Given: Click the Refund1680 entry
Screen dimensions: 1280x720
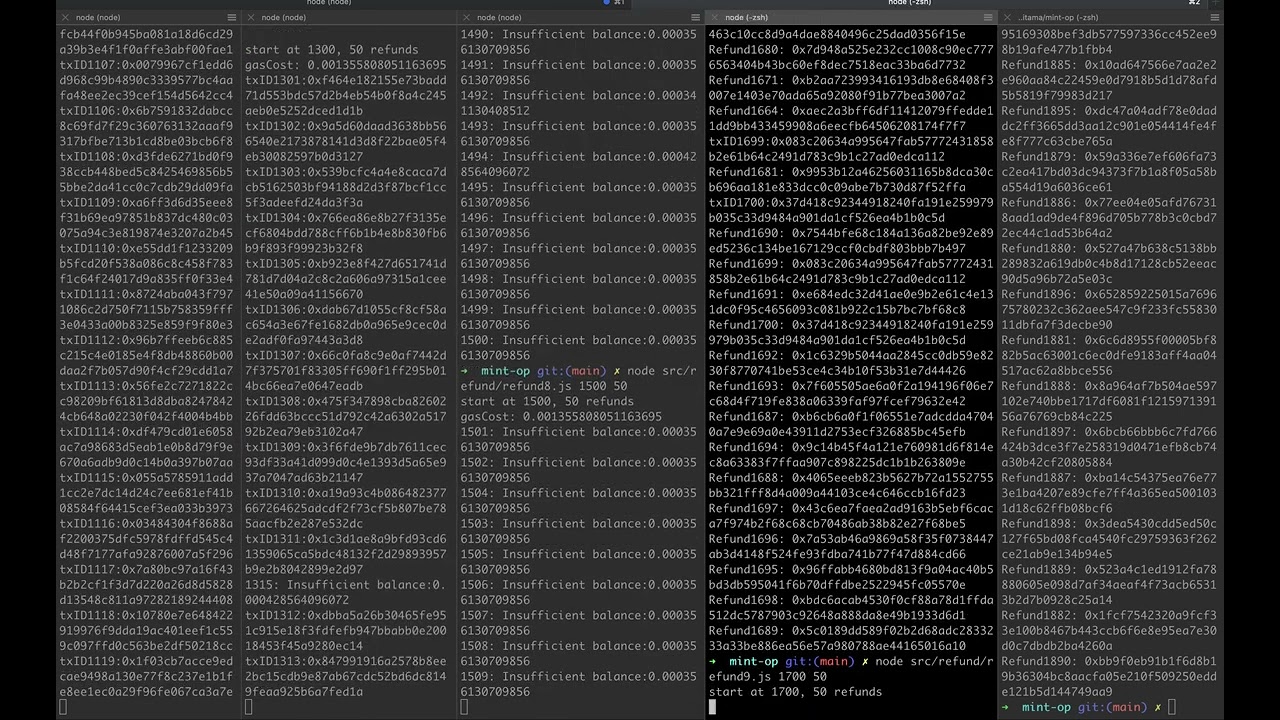Looking at the screenshot, I should [851, 57].
